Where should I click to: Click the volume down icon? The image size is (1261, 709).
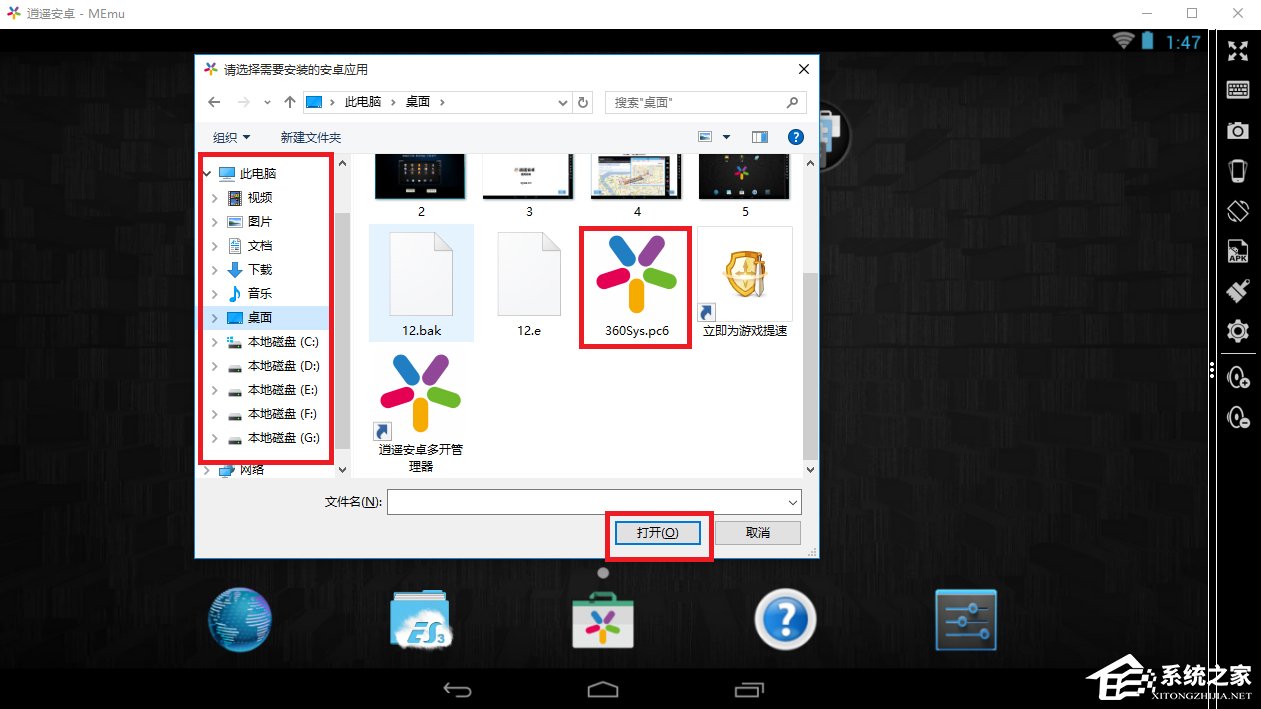1238,417
